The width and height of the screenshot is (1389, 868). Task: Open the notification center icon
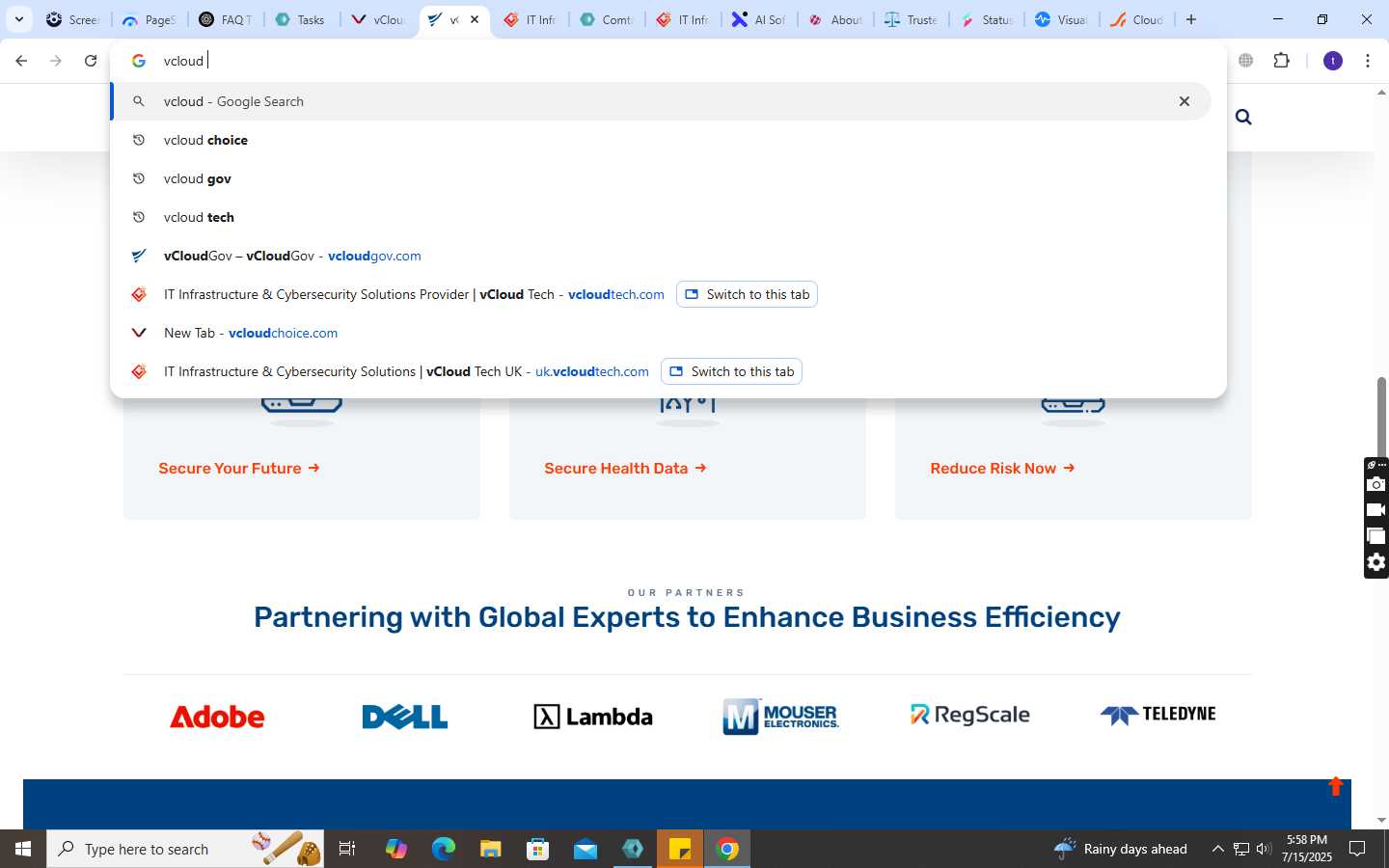coord(1357,849)
